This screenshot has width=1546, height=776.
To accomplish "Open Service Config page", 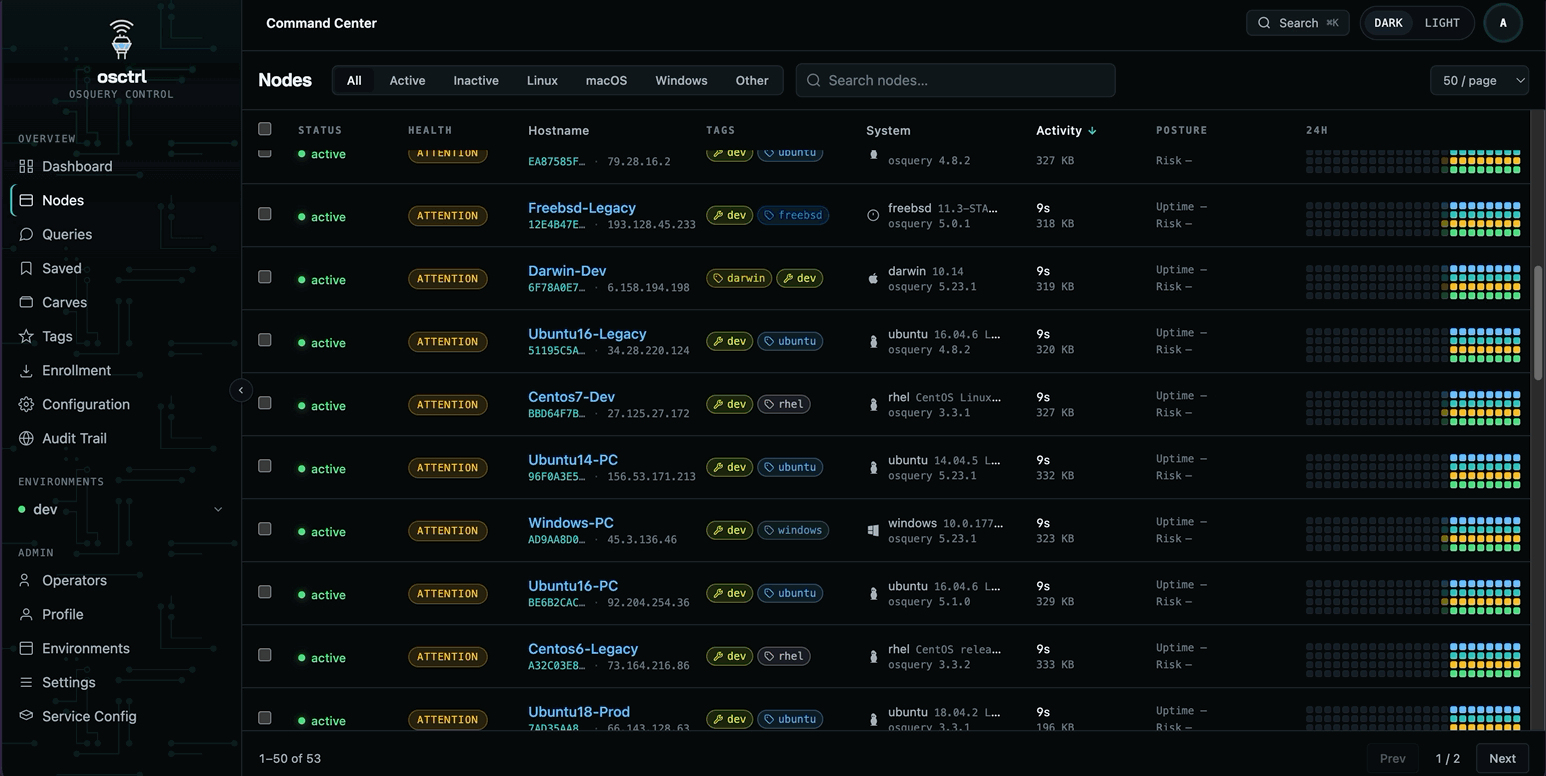I will click(89, 716).
